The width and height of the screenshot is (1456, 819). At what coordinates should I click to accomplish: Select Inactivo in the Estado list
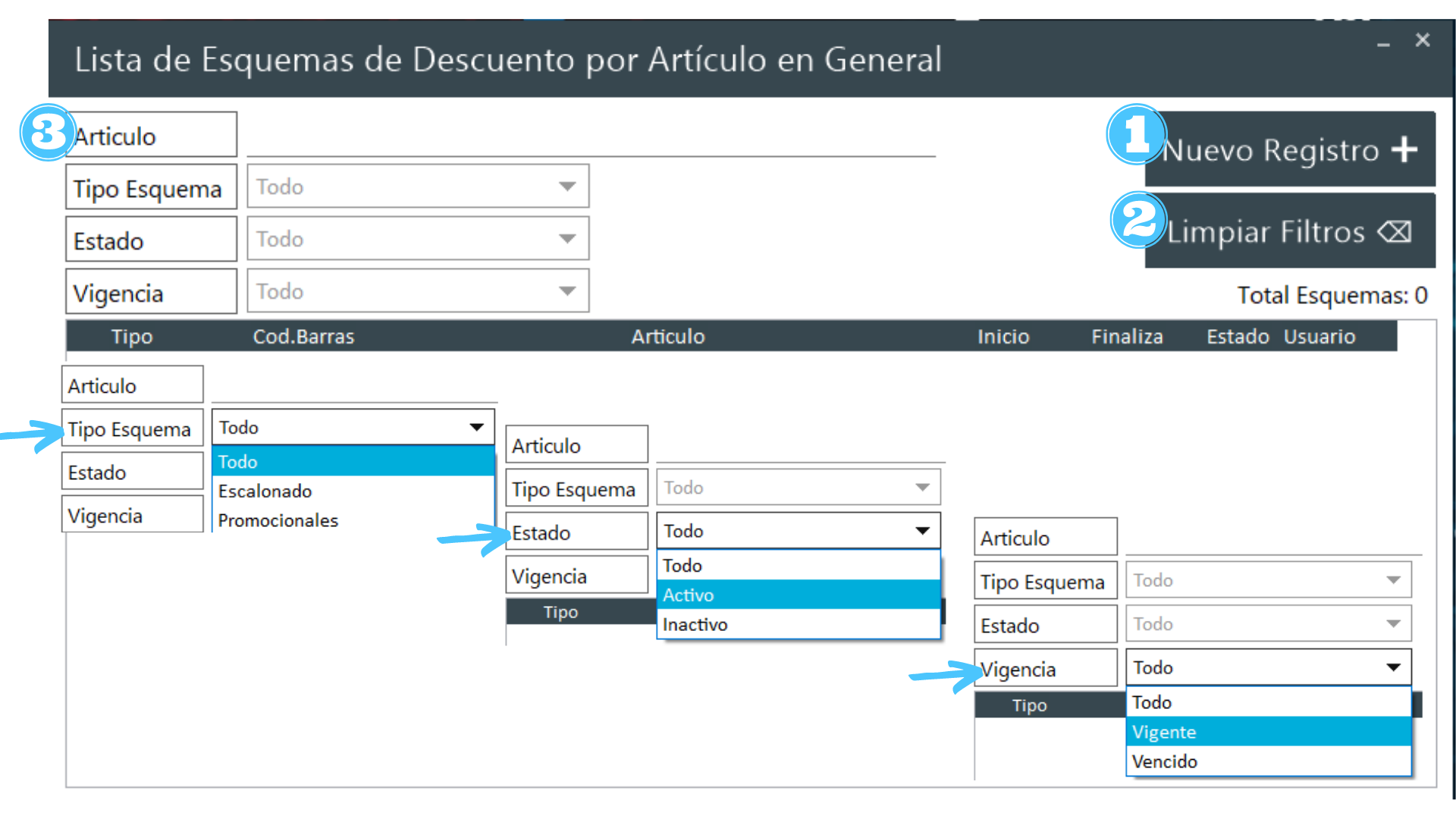(x=695, y=625)
